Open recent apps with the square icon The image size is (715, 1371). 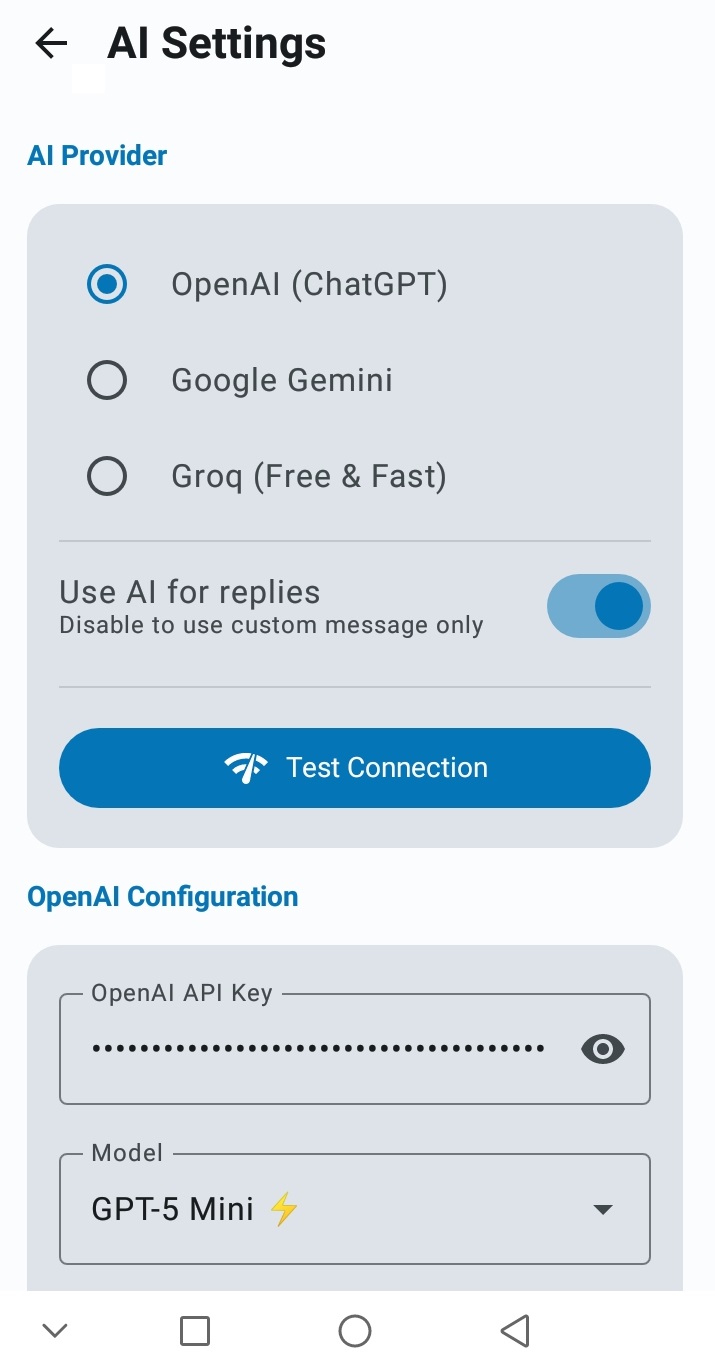pos(195,1330)
